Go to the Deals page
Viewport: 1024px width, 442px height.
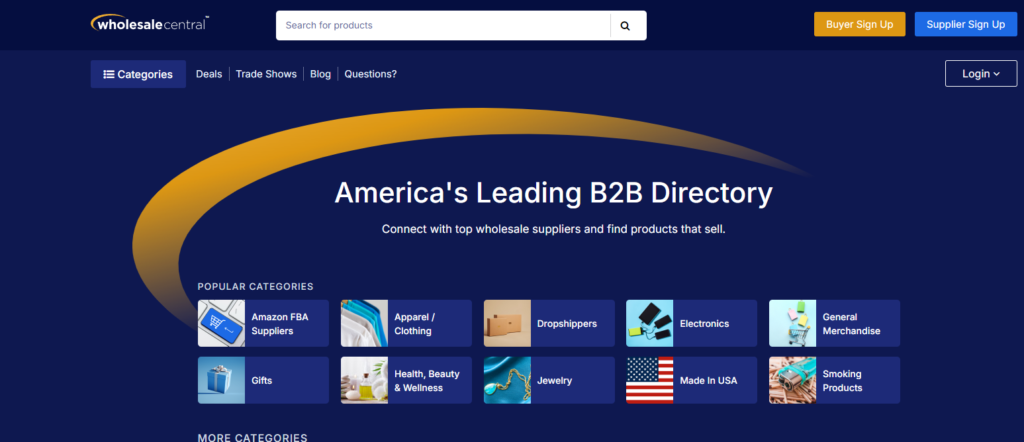[209, 74]
